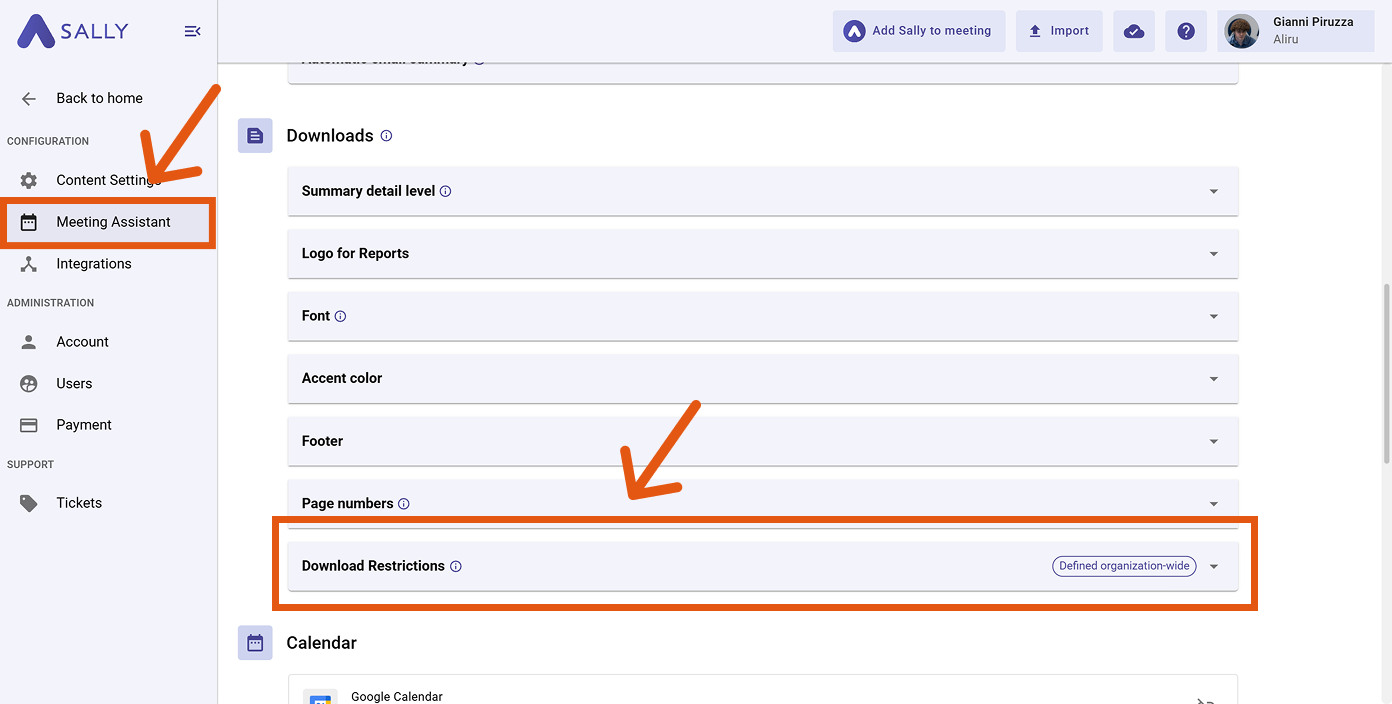Open Gianni Piruzza's profile menu
1392x704 pixels.
coord(1297,31)
